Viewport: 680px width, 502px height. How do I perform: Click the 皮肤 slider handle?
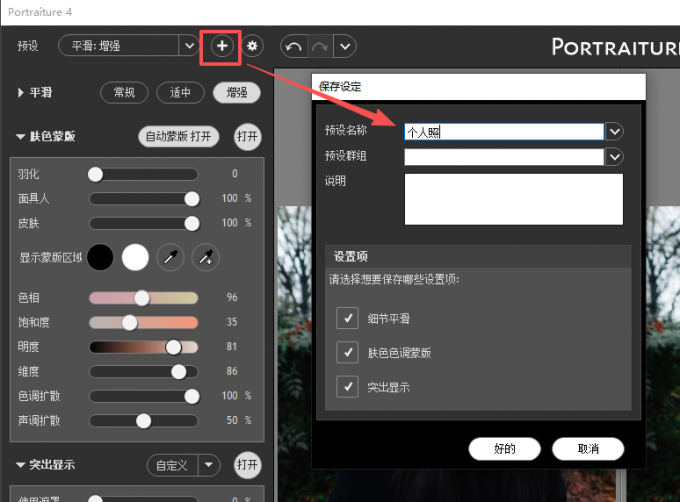(x=192, y=224)
